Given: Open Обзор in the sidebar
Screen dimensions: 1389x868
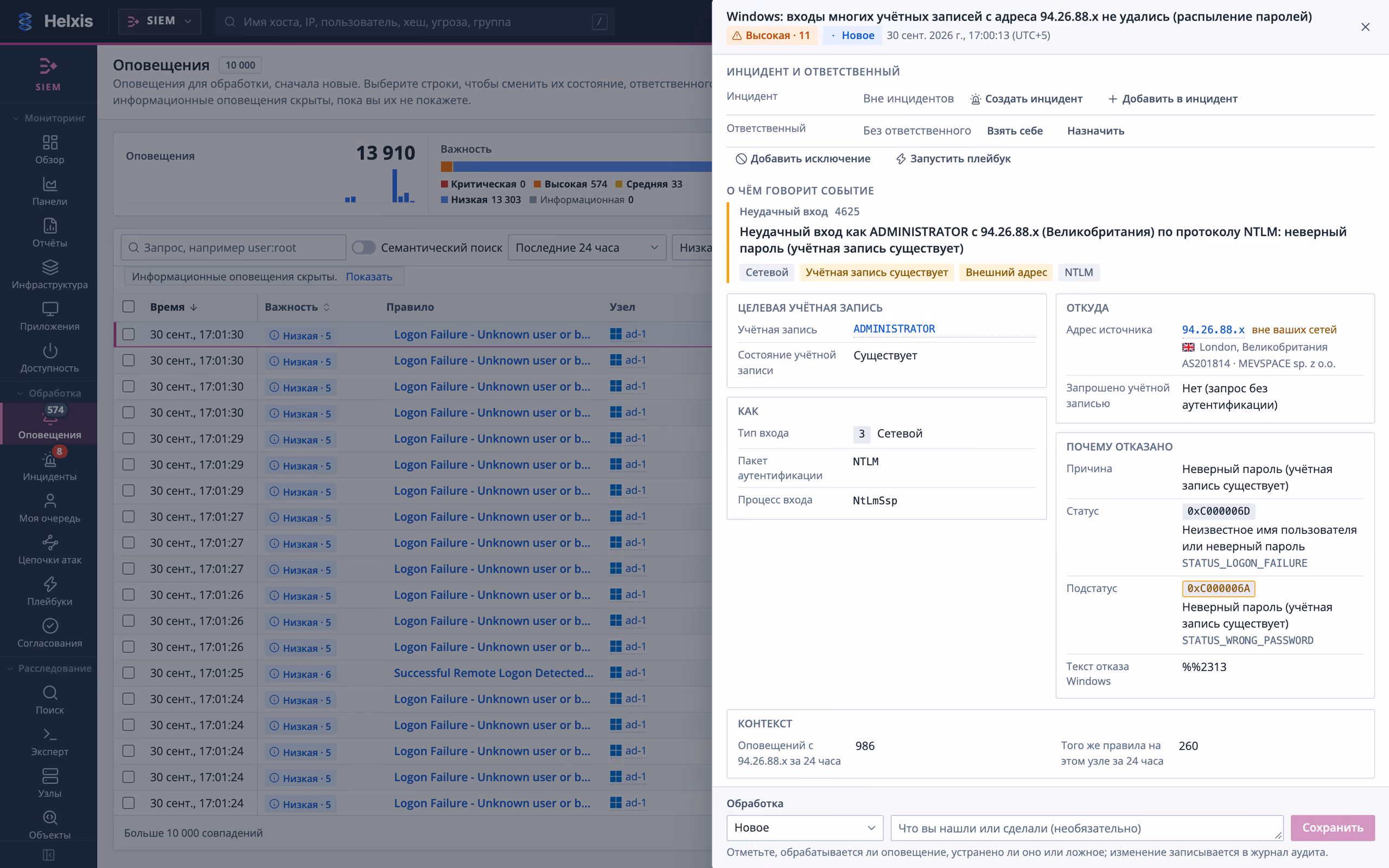Looking at the screenshot, I should click(x=49, y=150).
